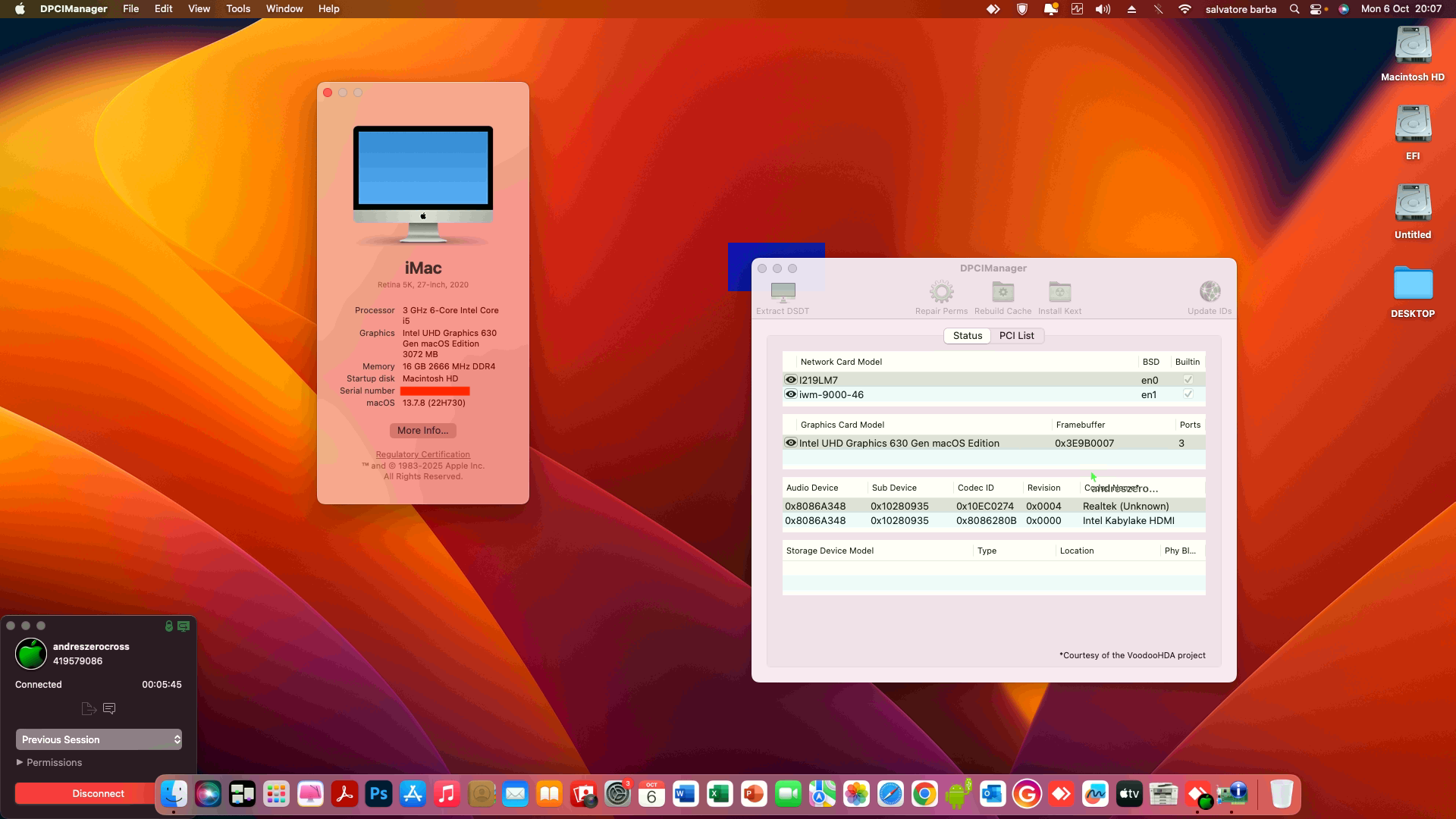
Task: Select the Status tab
Action: coord(968,336)
